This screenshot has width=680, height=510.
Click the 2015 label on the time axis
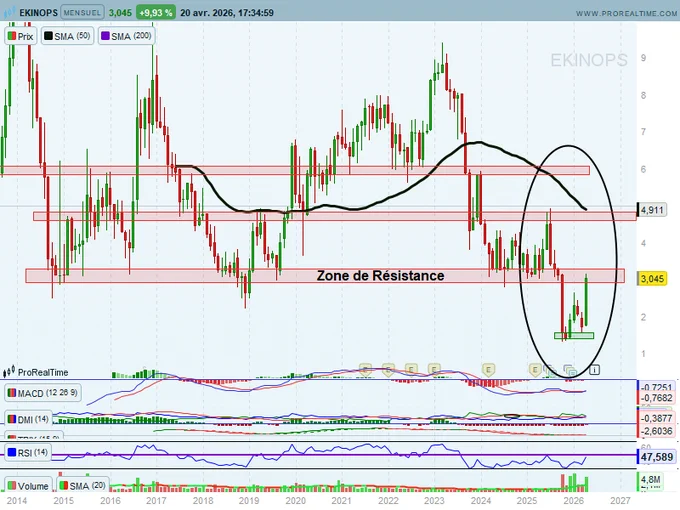(x=63, y=500)
